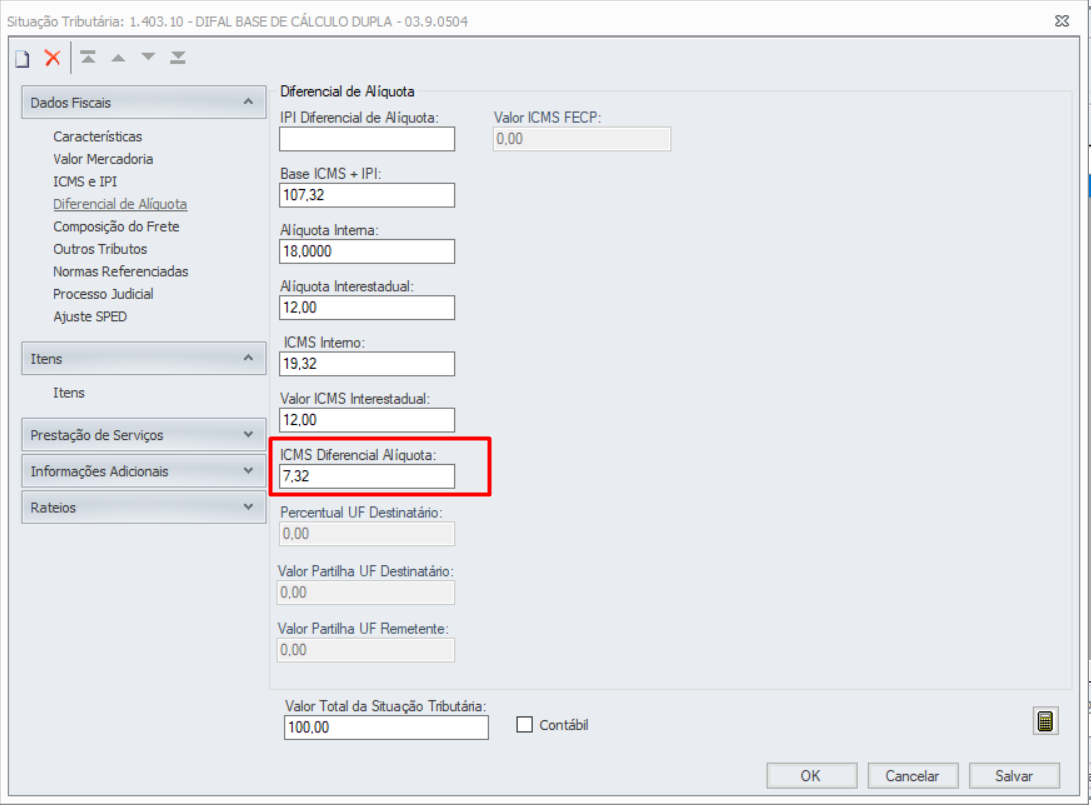Collapse the Itens section header
The image size is (1091, 807).
point(144,358)
